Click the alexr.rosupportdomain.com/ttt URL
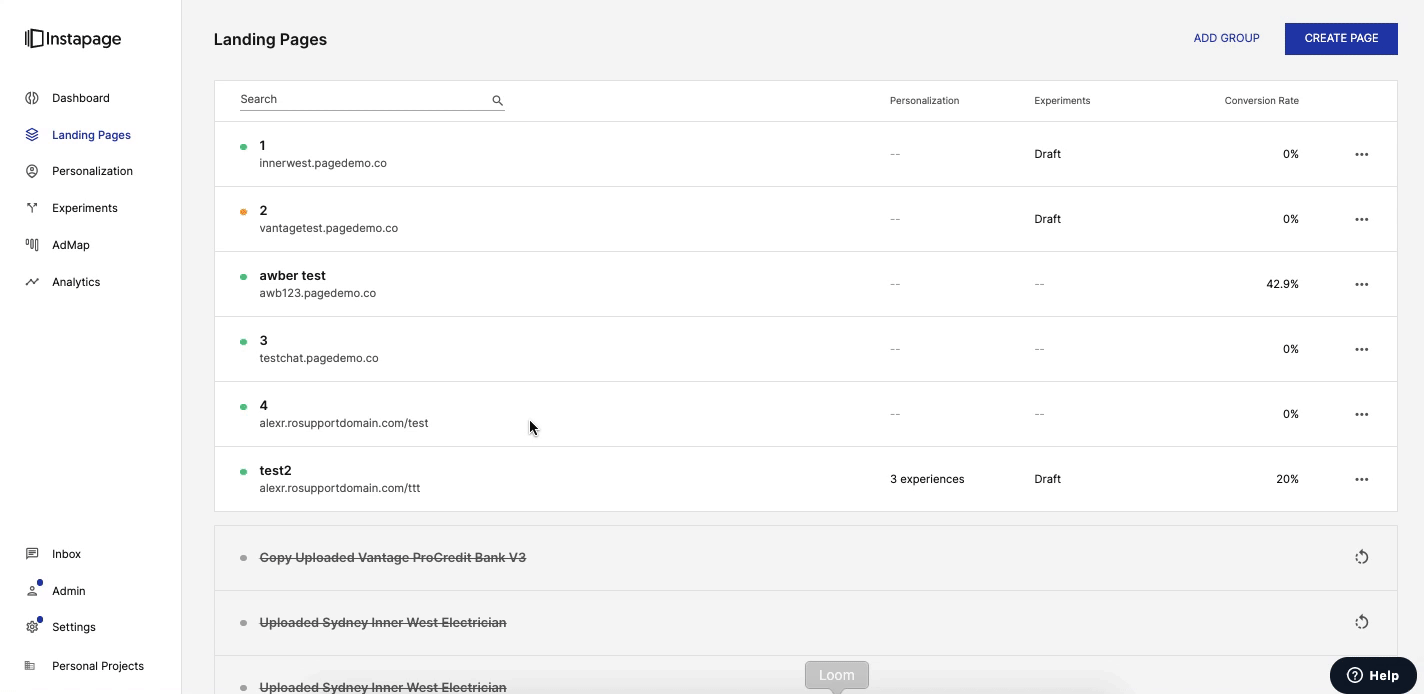 (340, 488)
